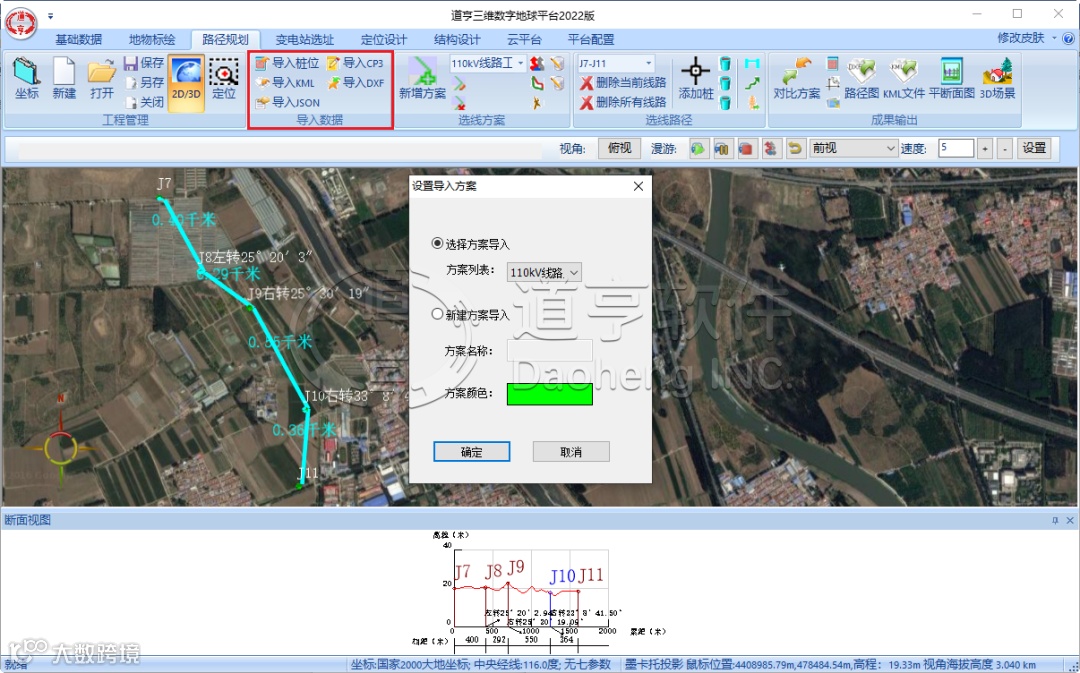Expand the J7-J11 route dropdown
The image size is (1080, 673).
click(648, 63)
